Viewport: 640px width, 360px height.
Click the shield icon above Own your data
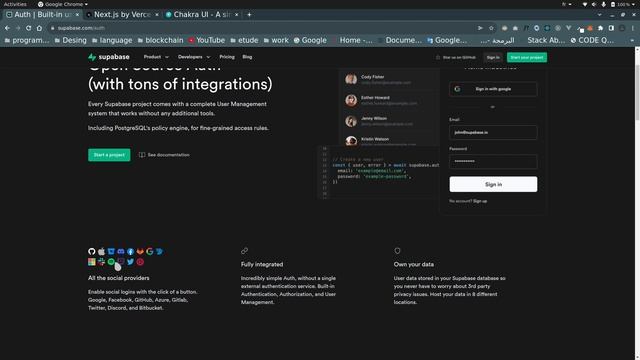point(397,251)
